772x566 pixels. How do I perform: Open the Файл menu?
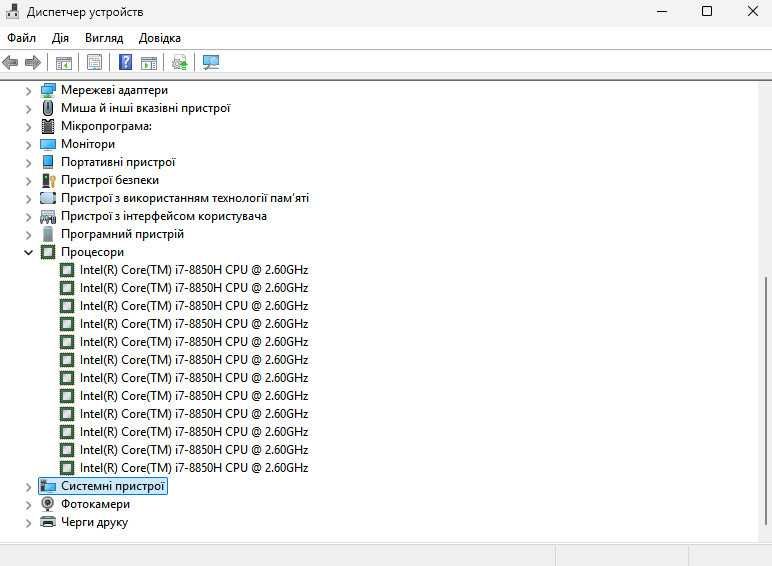point(21,38)
